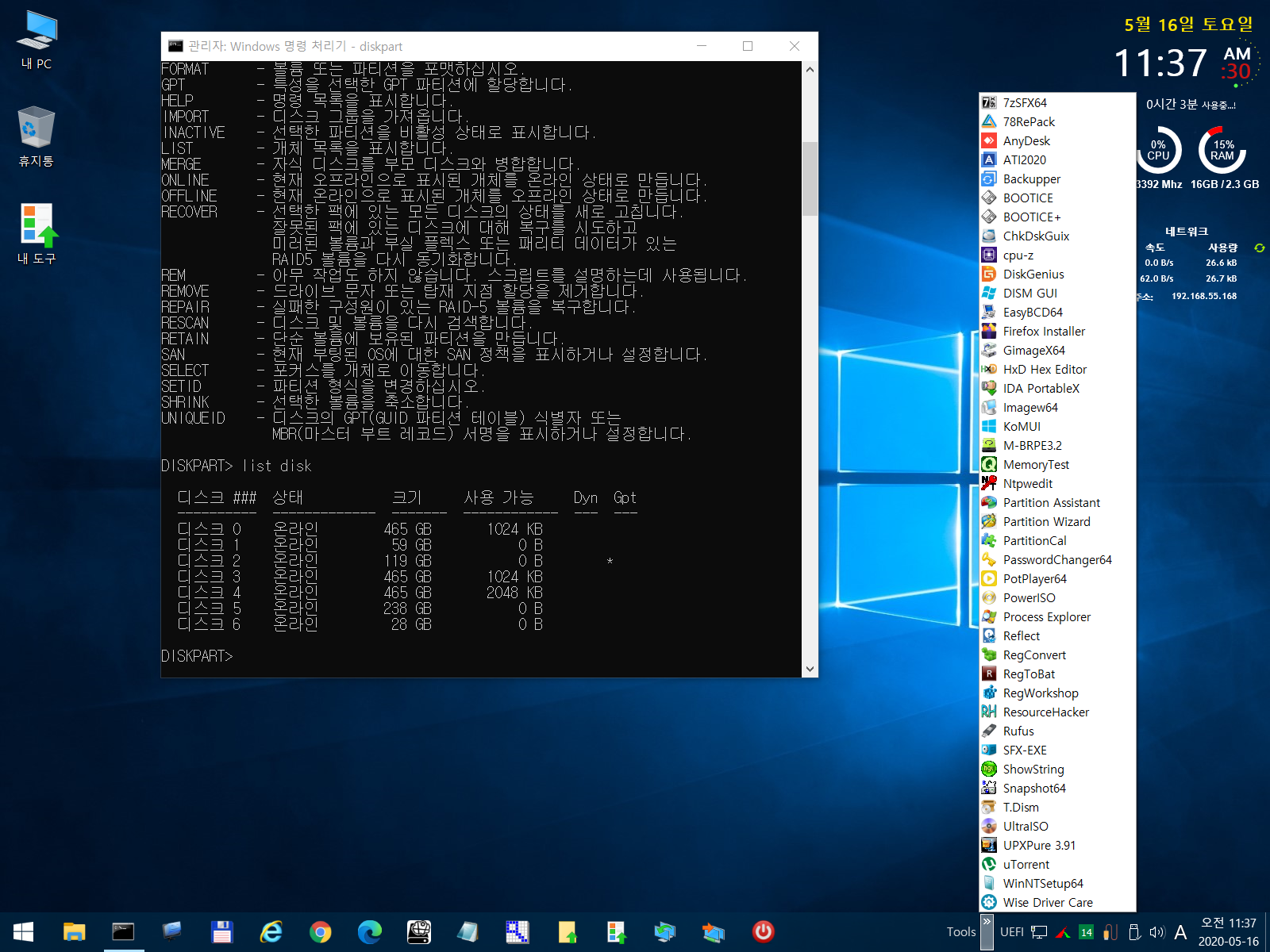
Task: Open ShowString entry
Action: pyautogui.click(x=1056, y=769)
